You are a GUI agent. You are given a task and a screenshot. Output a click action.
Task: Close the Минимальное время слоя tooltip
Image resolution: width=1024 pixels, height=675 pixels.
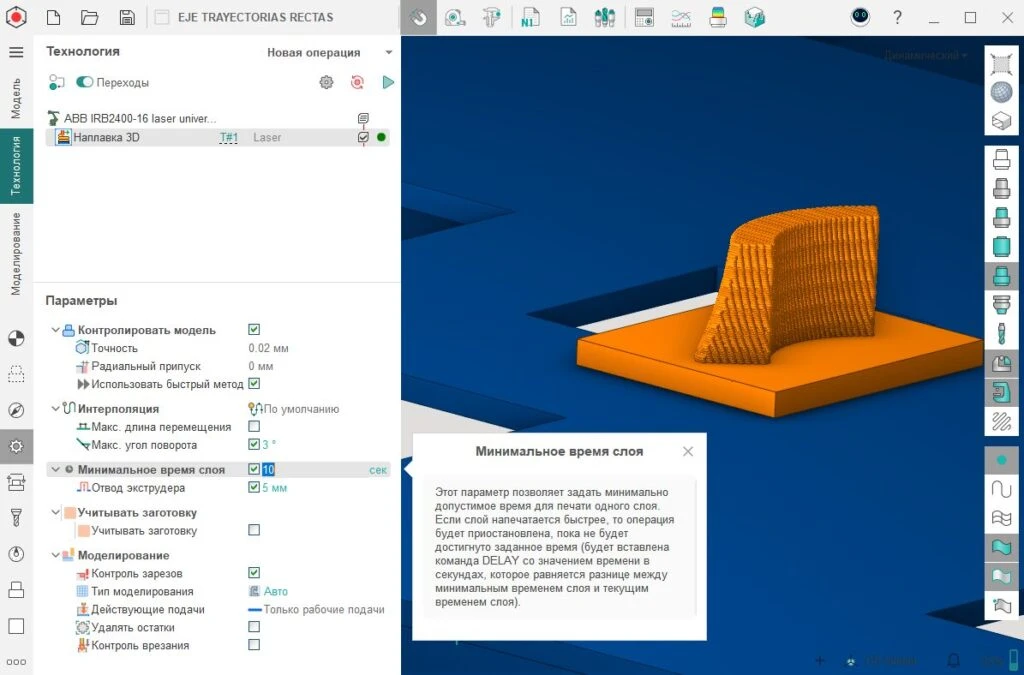tap(688, 451)
